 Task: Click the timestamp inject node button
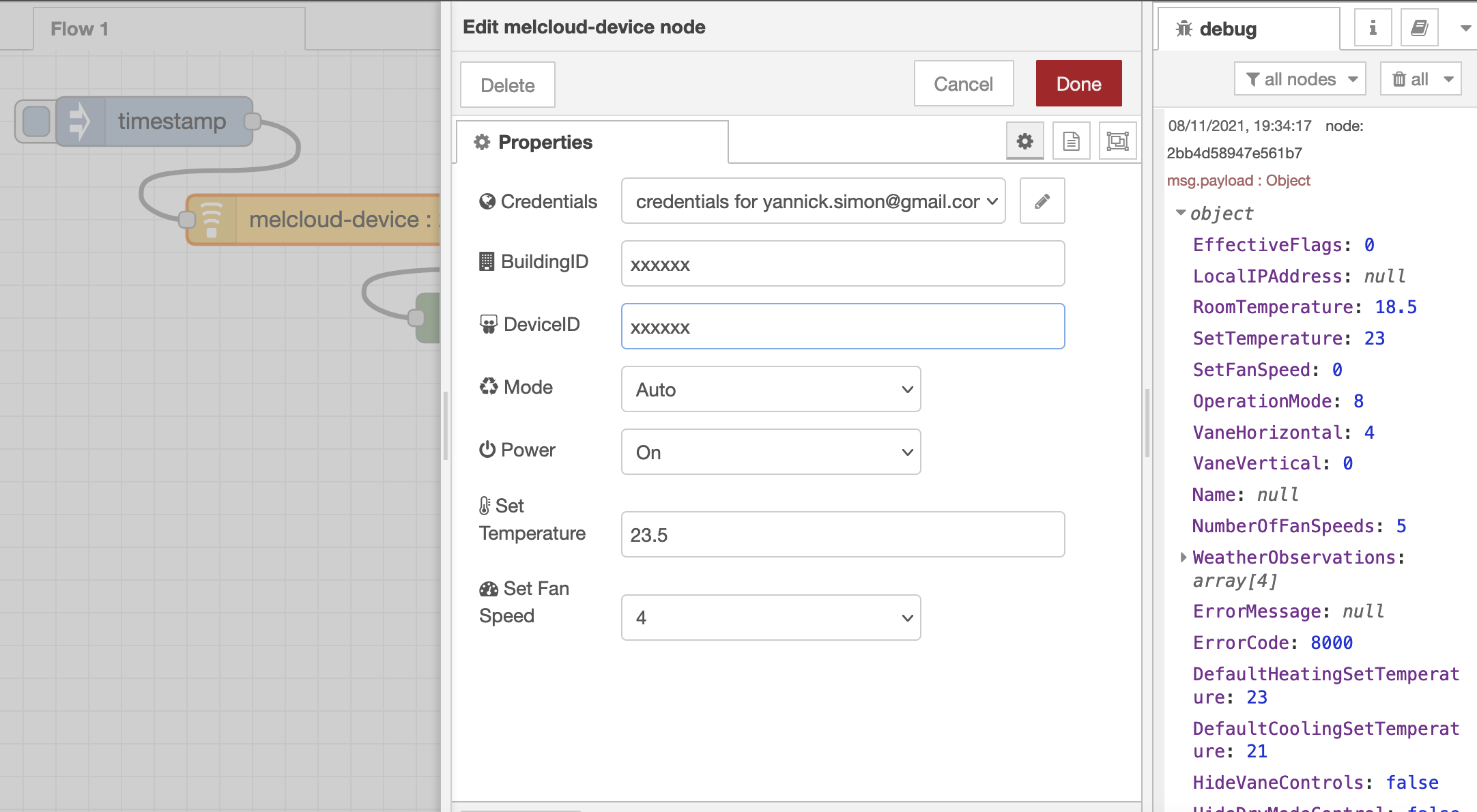click(x=36, y=121)
